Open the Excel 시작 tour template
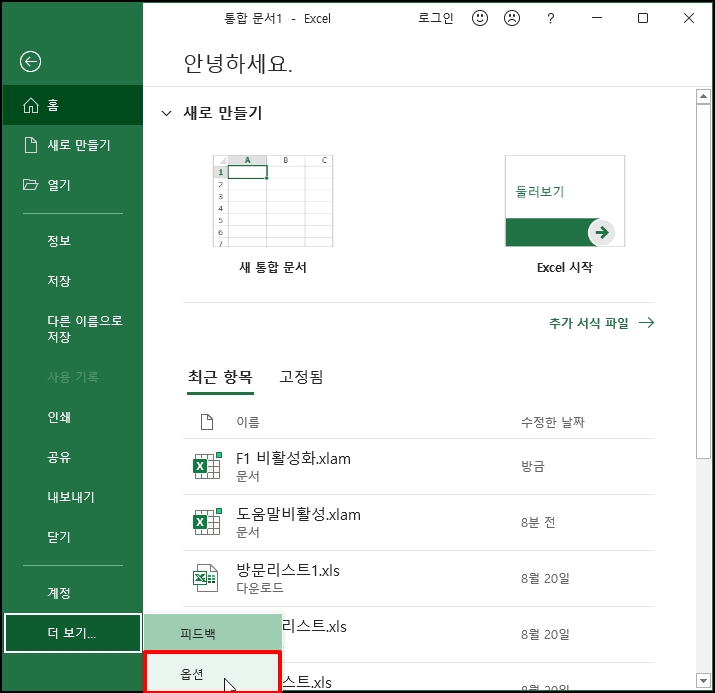The image size is (715, 693). coord(565,214)
